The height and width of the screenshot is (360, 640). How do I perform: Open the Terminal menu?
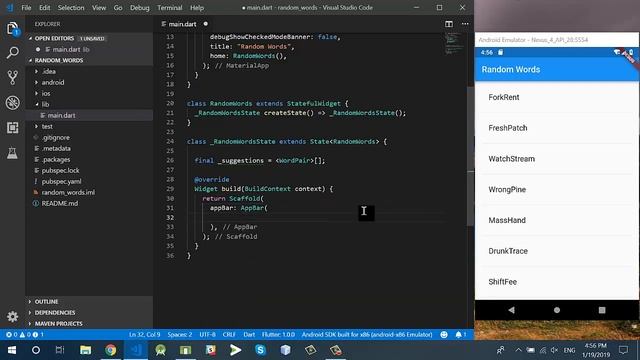point(169,7)
